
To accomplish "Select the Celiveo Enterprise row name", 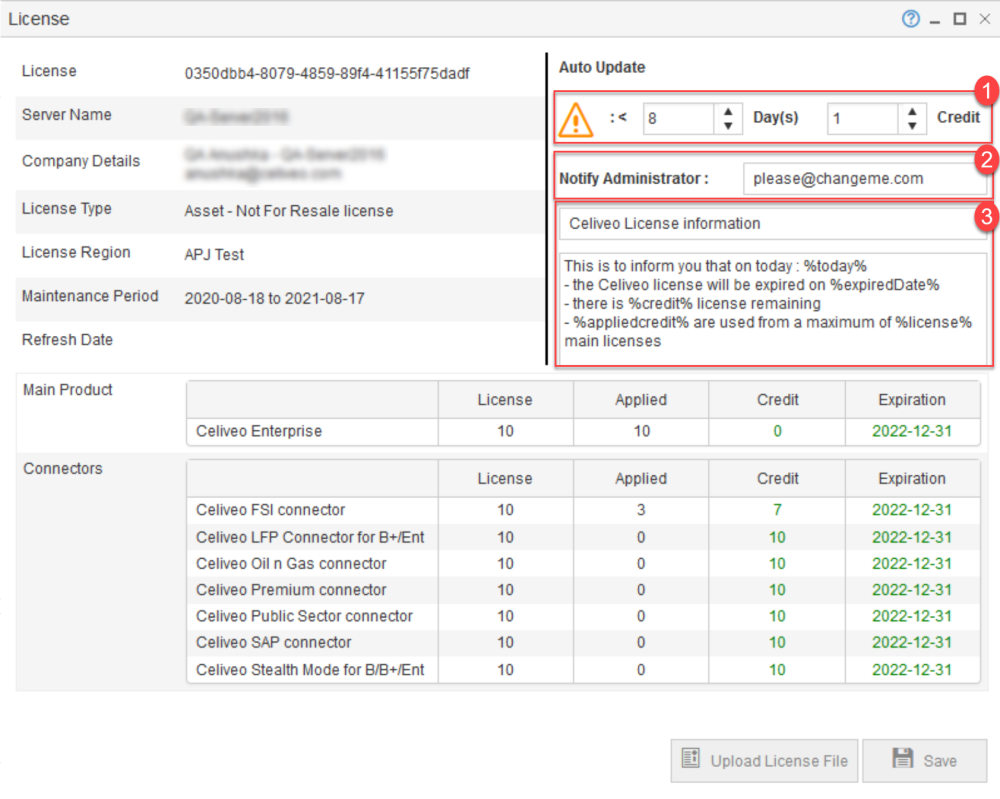I will pos(259,431).
